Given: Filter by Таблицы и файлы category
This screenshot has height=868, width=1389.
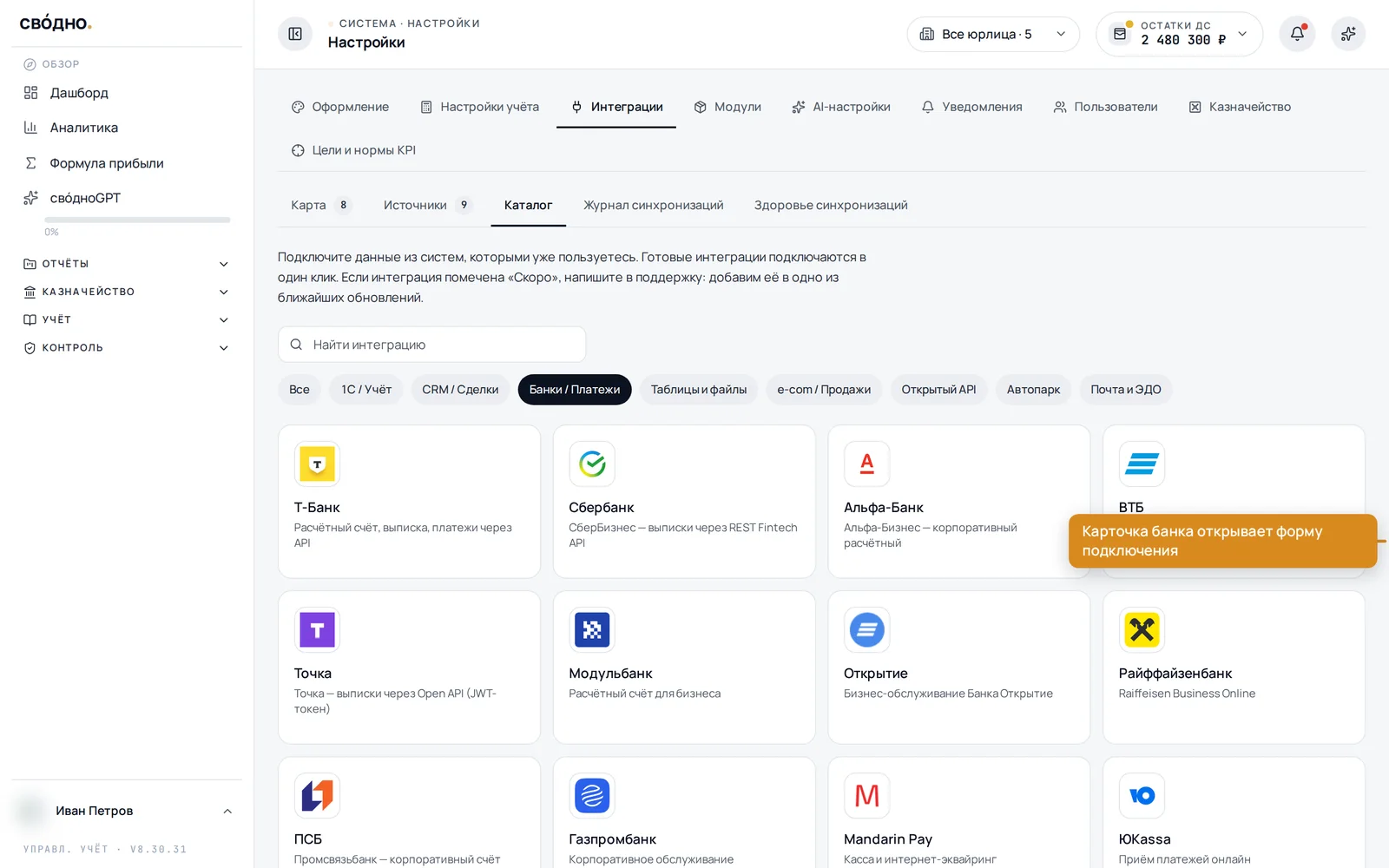Looking at the screenshot, I should pyautogui.click(x=699, y=390).
